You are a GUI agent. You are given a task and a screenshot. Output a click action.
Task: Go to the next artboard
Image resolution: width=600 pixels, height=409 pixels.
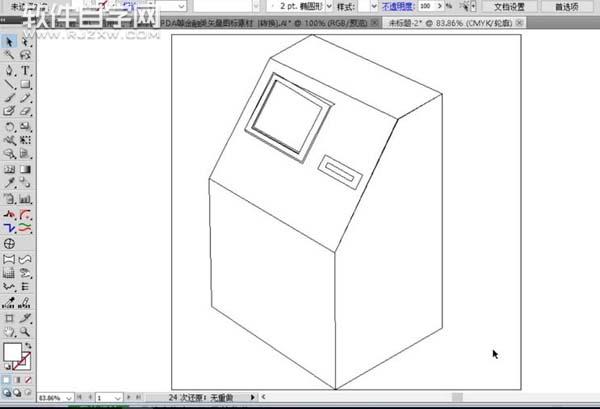point(129,397)
